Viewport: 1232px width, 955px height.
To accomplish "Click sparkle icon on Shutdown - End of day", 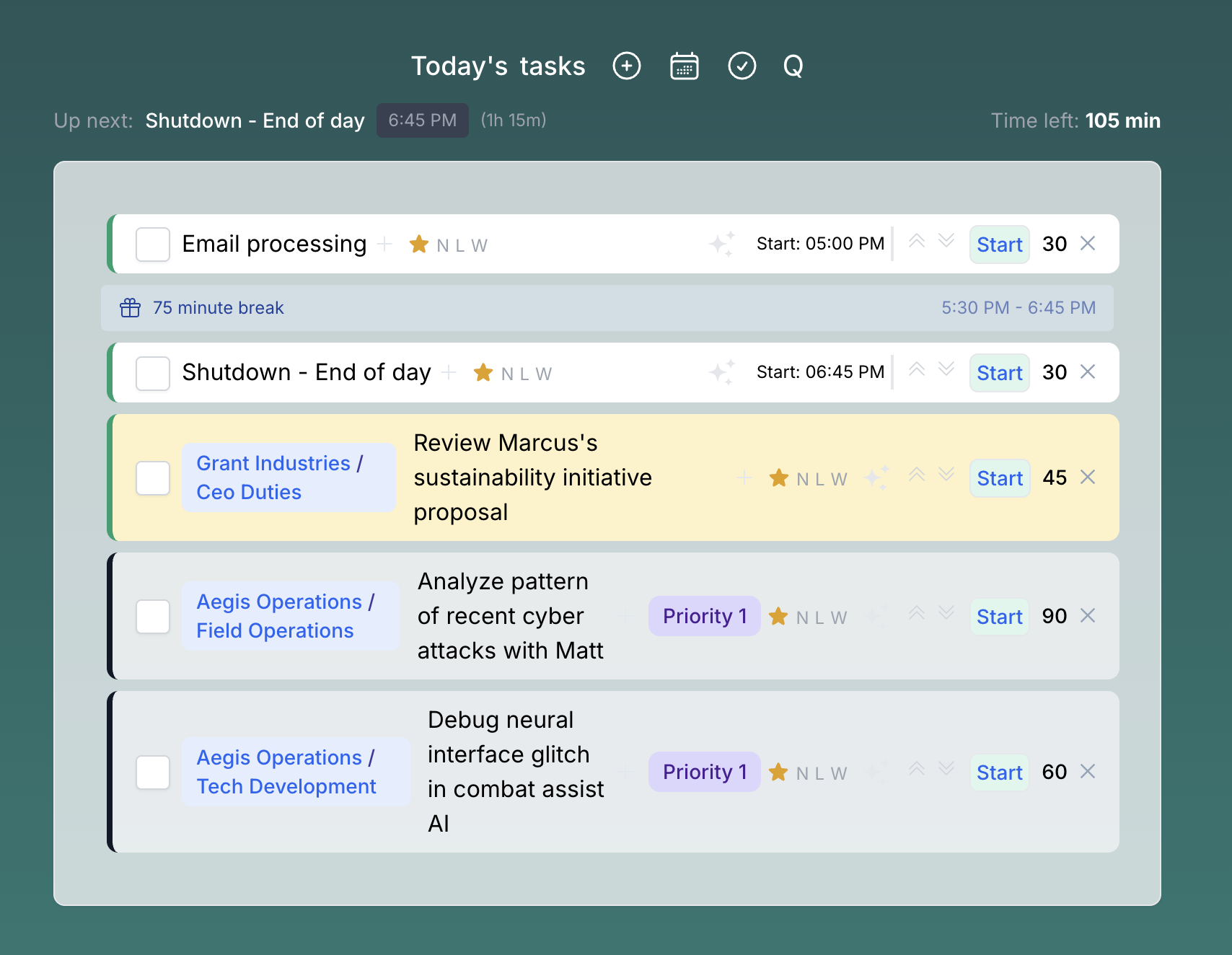I will [722, 372].
